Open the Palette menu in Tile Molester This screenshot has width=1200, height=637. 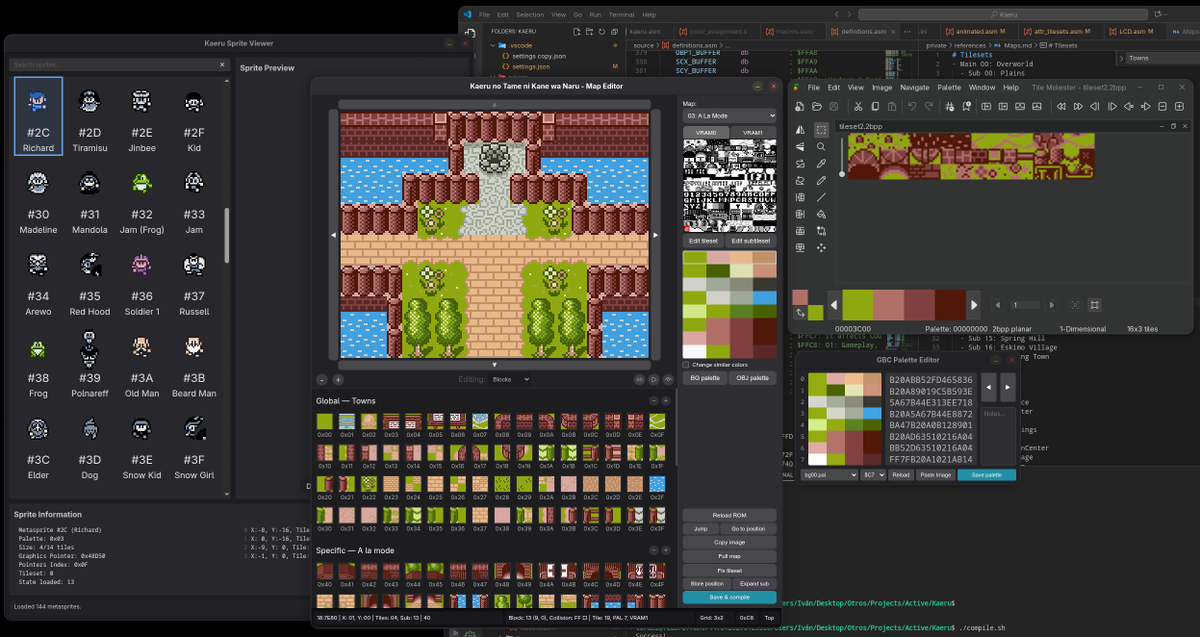click(949, 87)
